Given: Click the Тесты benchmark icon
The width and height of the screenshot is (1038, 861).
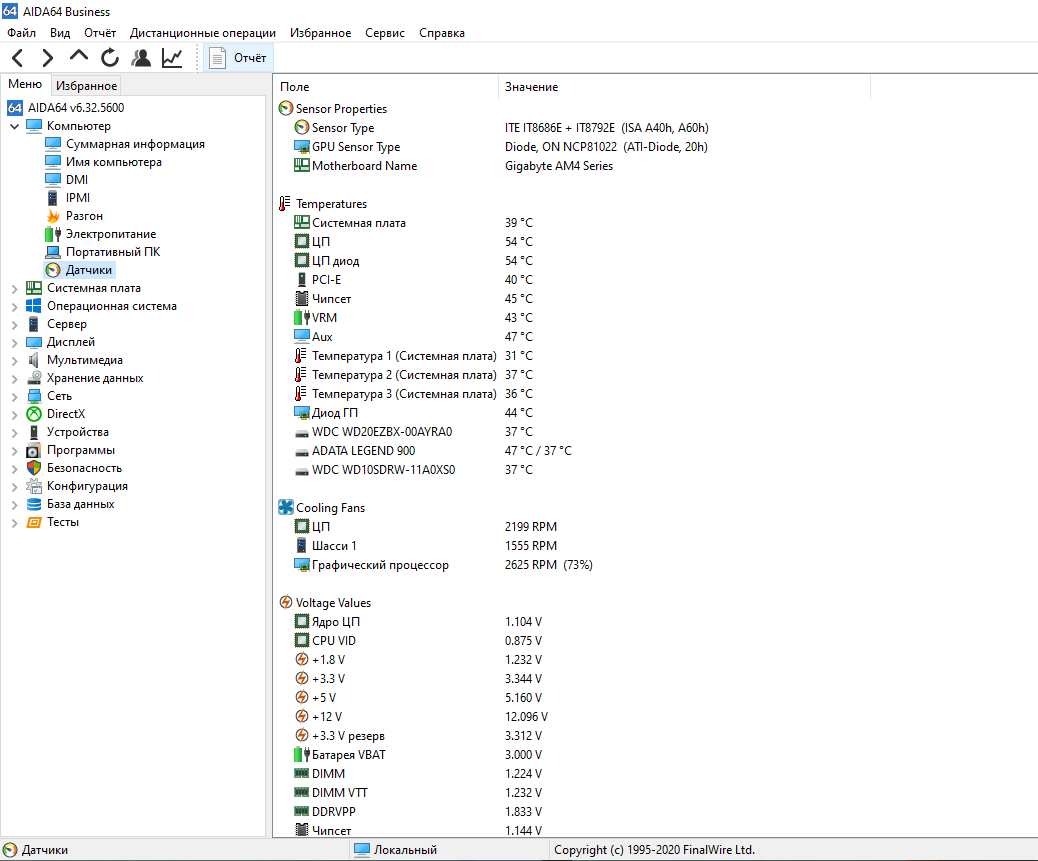Looking at the screenshot, I should (34, 522).
